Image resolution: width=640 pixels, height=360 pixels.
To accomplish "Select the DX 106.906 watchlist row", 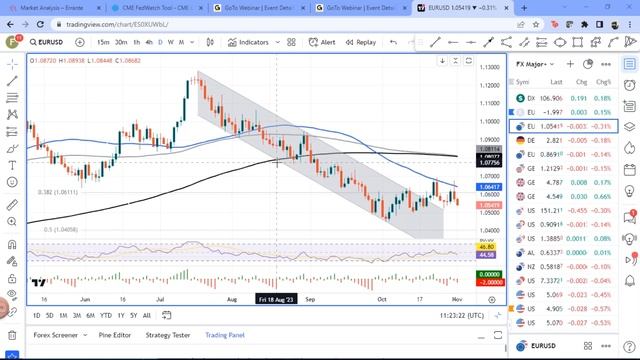I will point(564,98).
